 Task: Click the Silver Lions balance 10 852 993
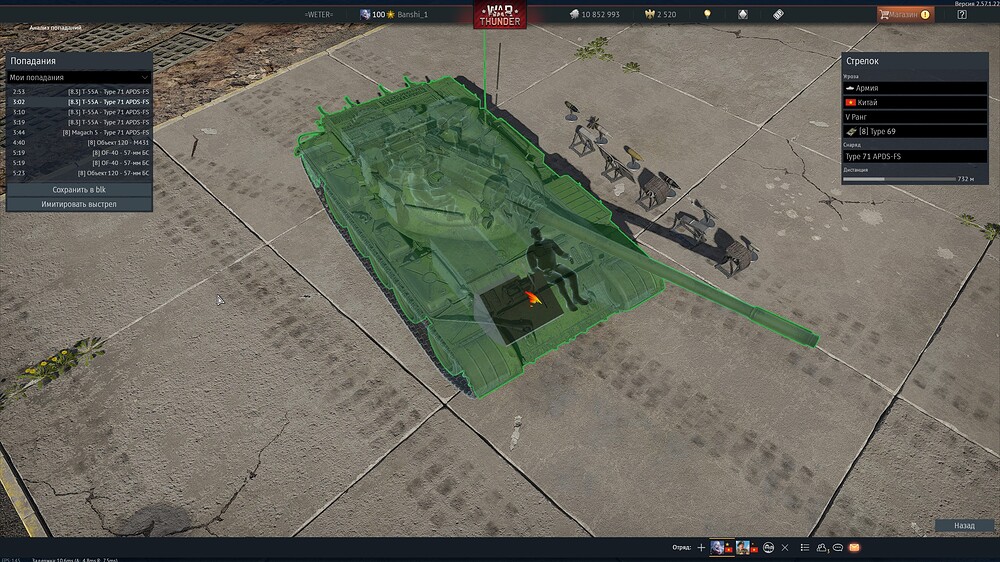(x=594, y=14)
